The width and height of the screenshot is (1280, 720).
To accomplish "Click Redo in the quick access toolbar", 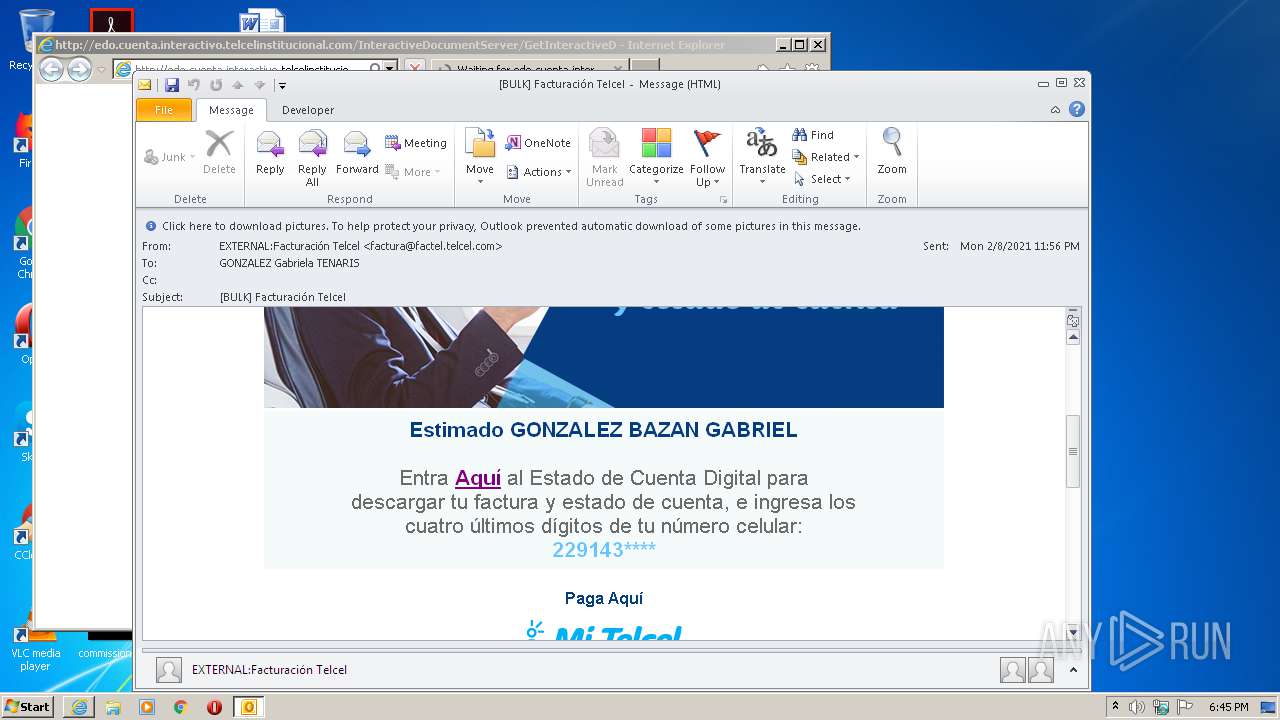I will [x=216, y=85].
